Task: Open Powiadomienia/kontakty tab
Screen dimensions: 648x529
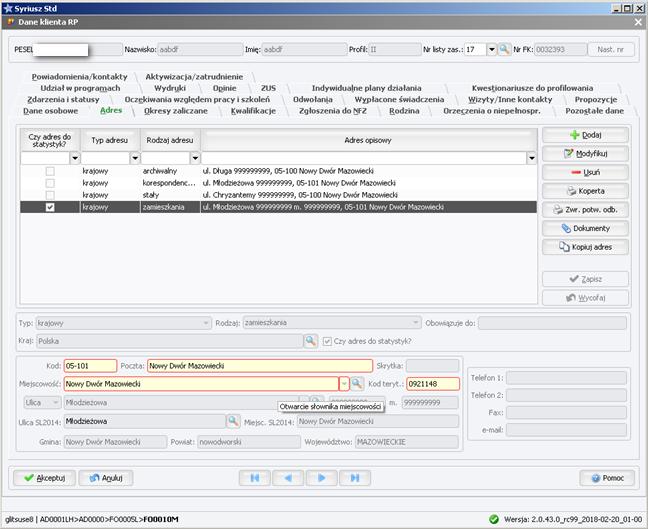Action: [79, 77]
